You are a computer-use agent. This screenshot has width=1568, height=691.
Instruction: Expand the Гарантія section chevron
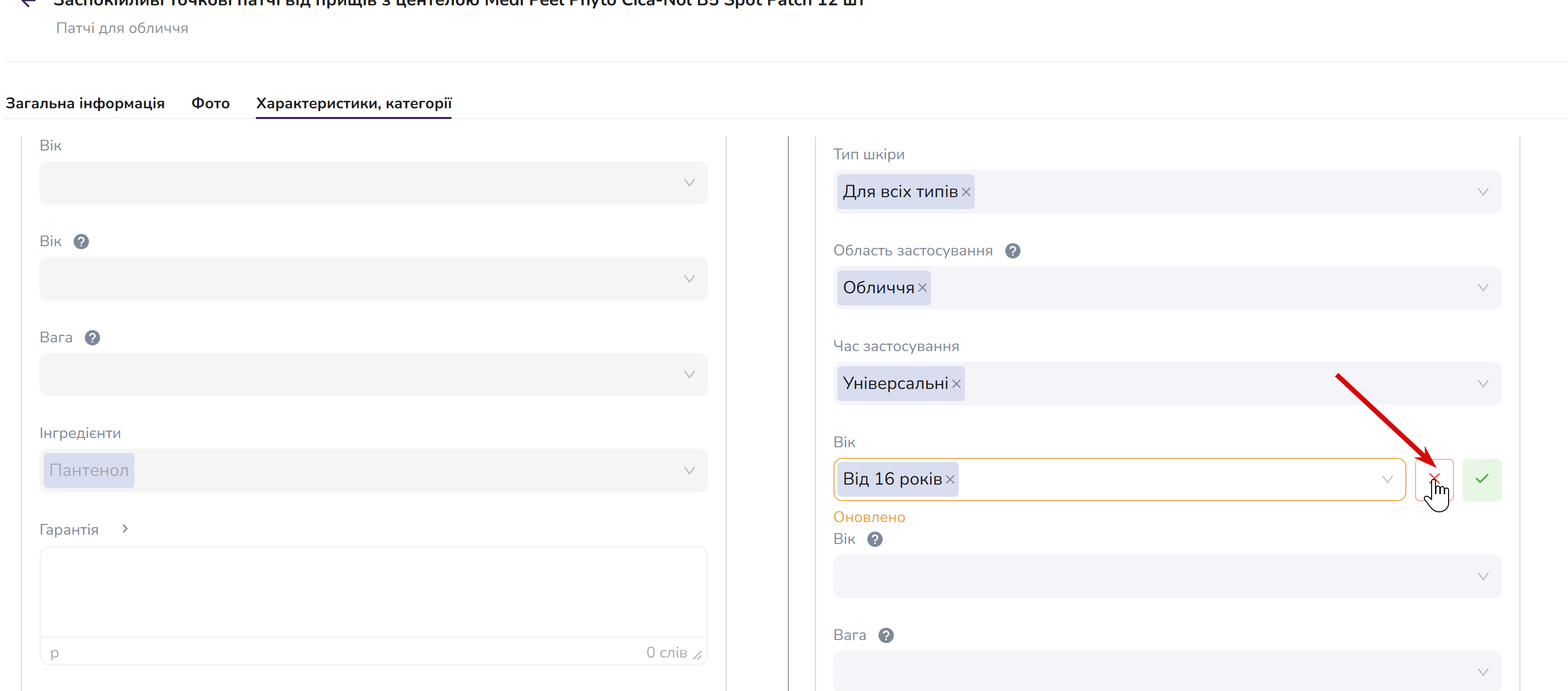125,529
